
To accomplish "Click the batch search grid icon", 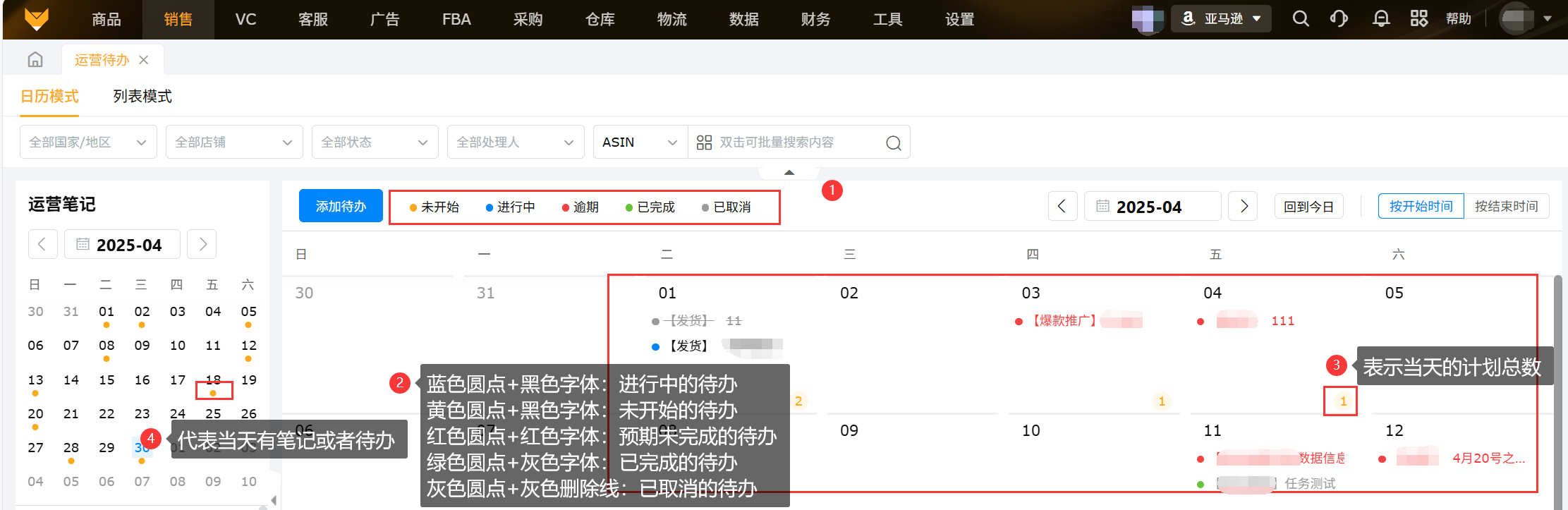I will 704,142.
